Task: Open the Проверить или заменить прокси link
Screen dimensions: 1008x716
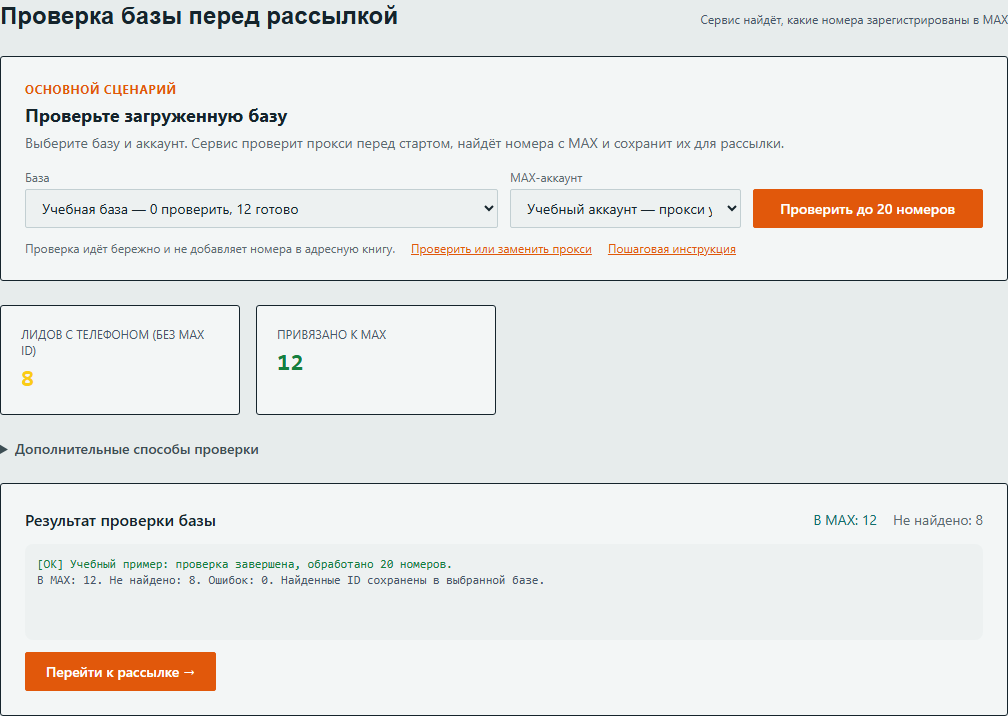Action: click(x=501, y=249)
